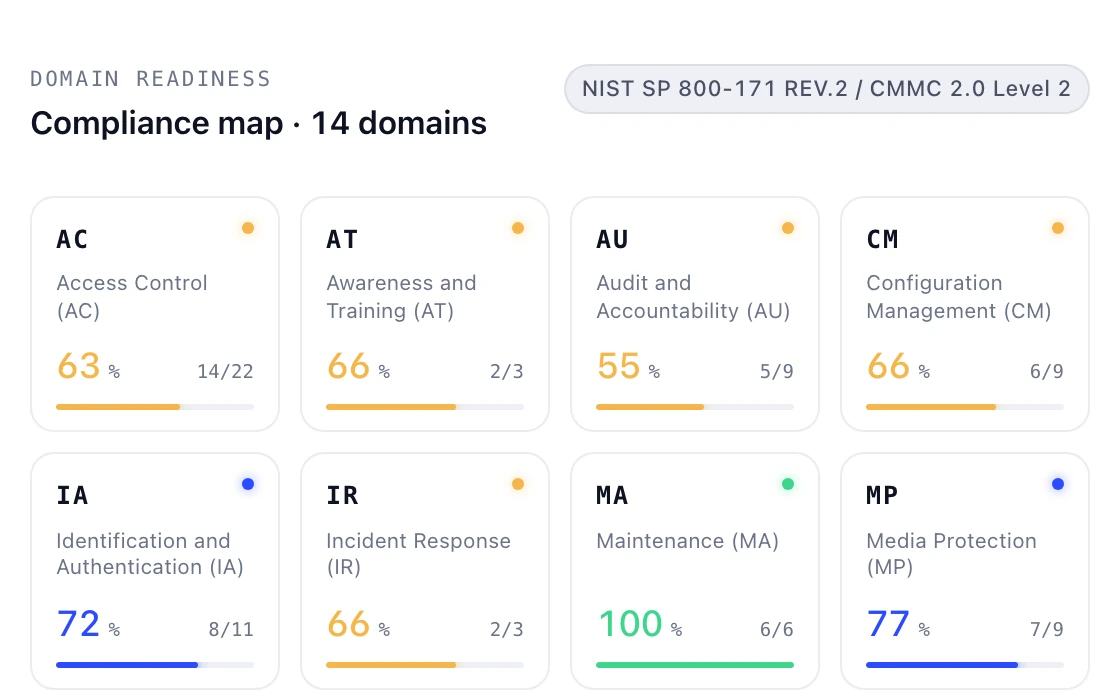This screenshot has height=700, width=1120.
Task: Click the orange status dot on AC card
Action: pyautogui.click(x=248, y=228)
